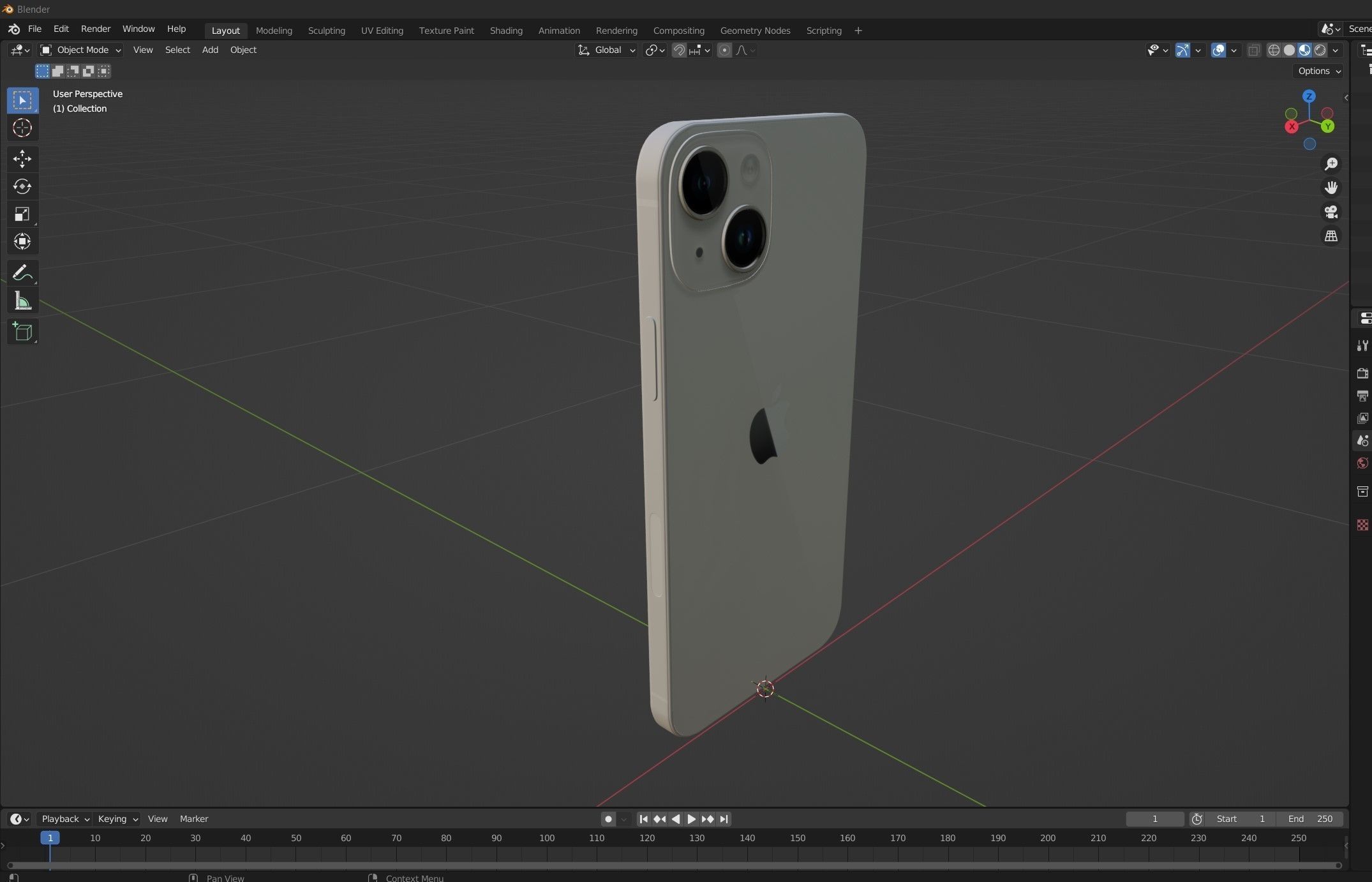Image resolution: width=1372 pixels, height=882 pixels.
Task: Switch to Wireframe viewport shading
Action: (x=1274, y=50)
